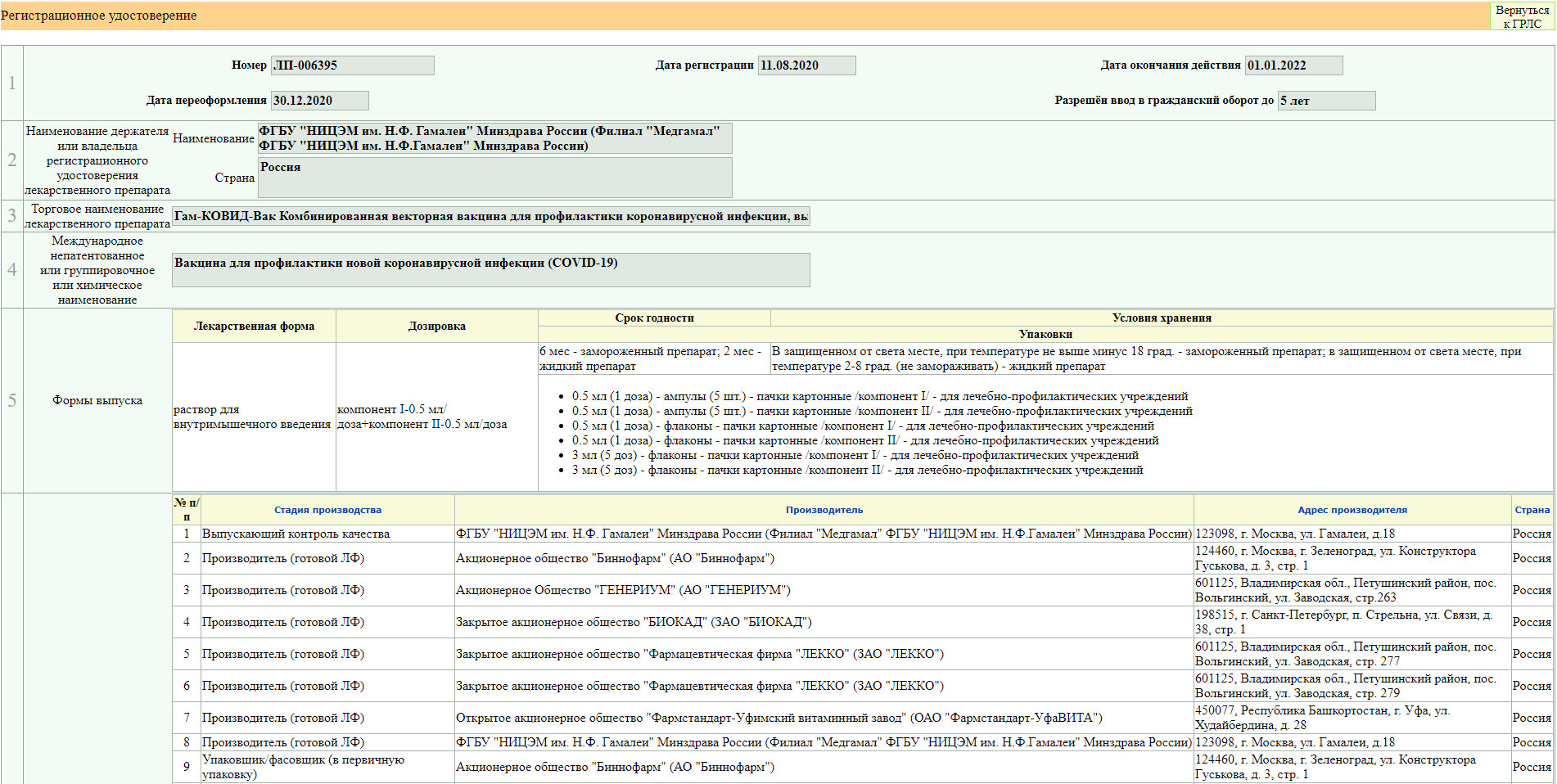
Task: Click Лекарственная форма column header
Action: pos(254,326)
